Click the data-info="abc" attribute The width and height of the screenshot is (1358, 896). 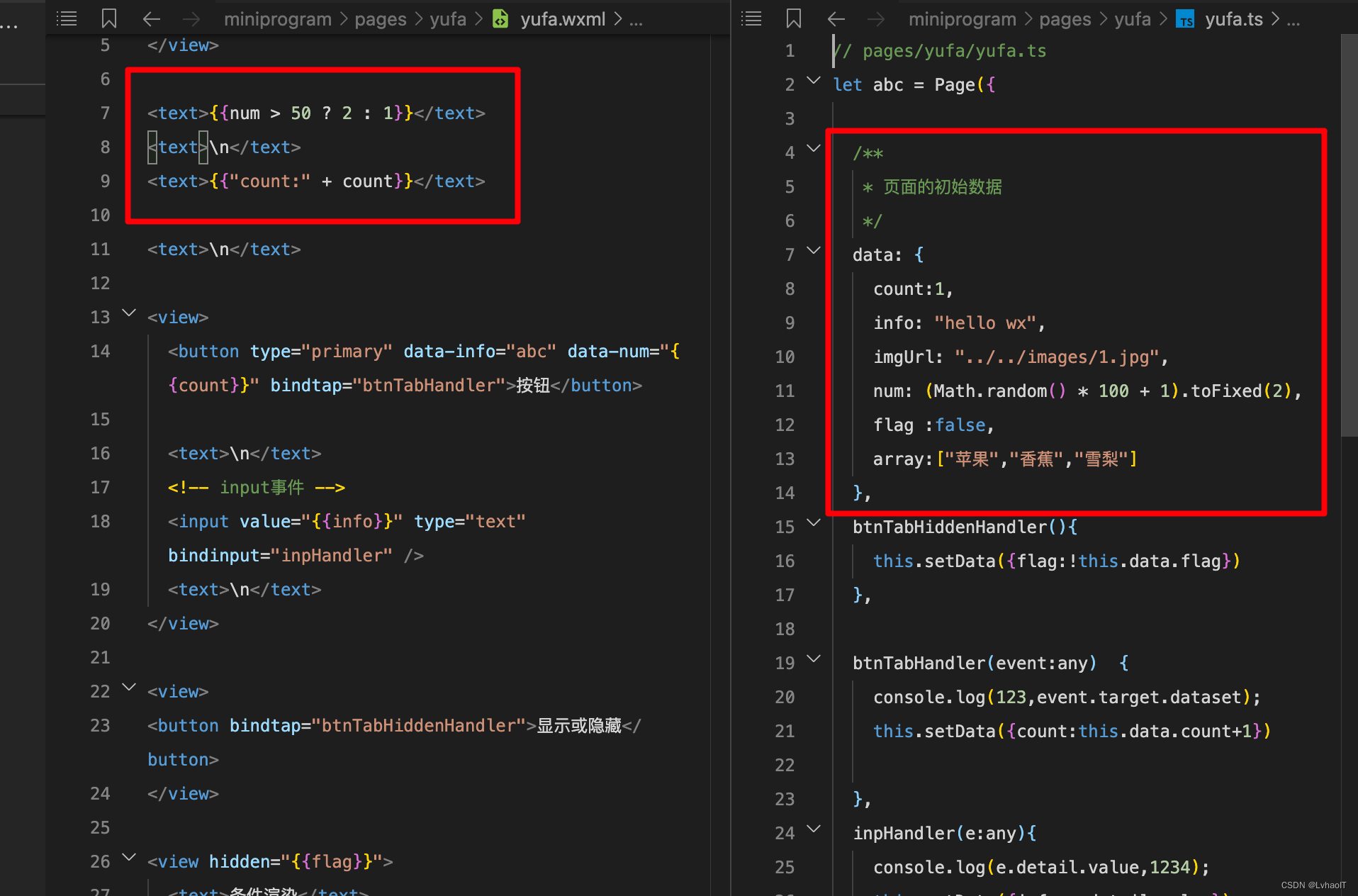click(x=480, y=351)
